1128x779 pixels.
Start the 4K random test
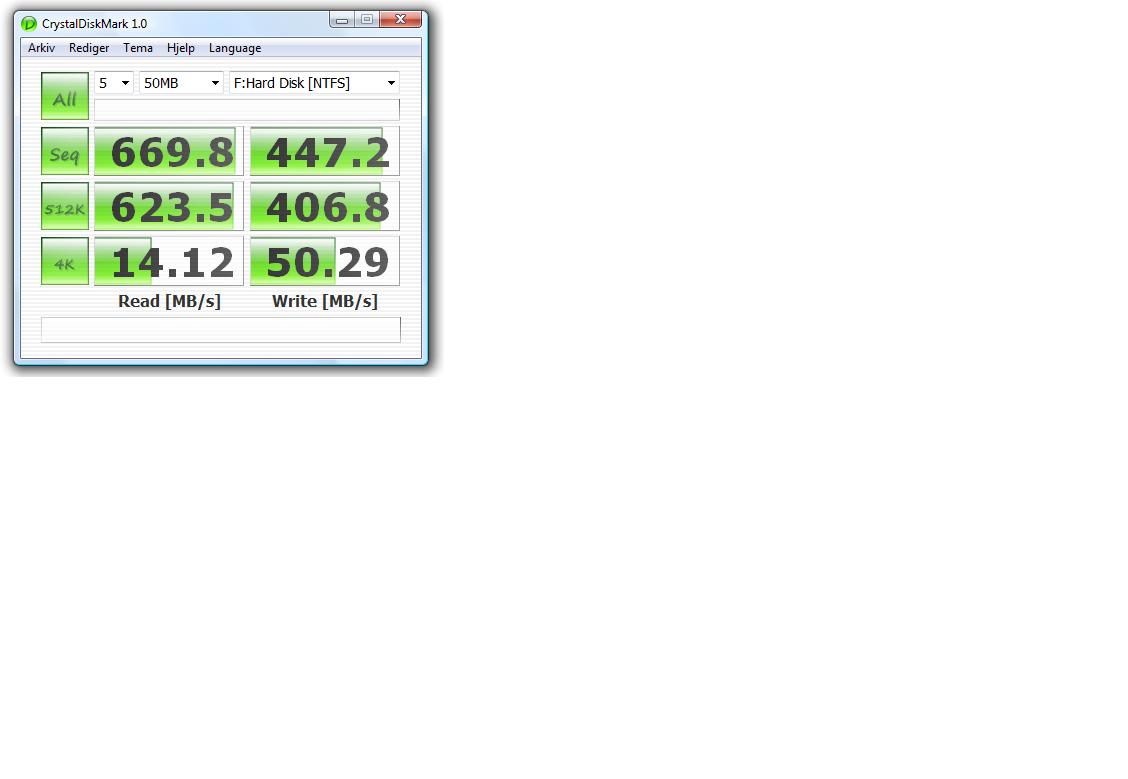coord(65,261)
